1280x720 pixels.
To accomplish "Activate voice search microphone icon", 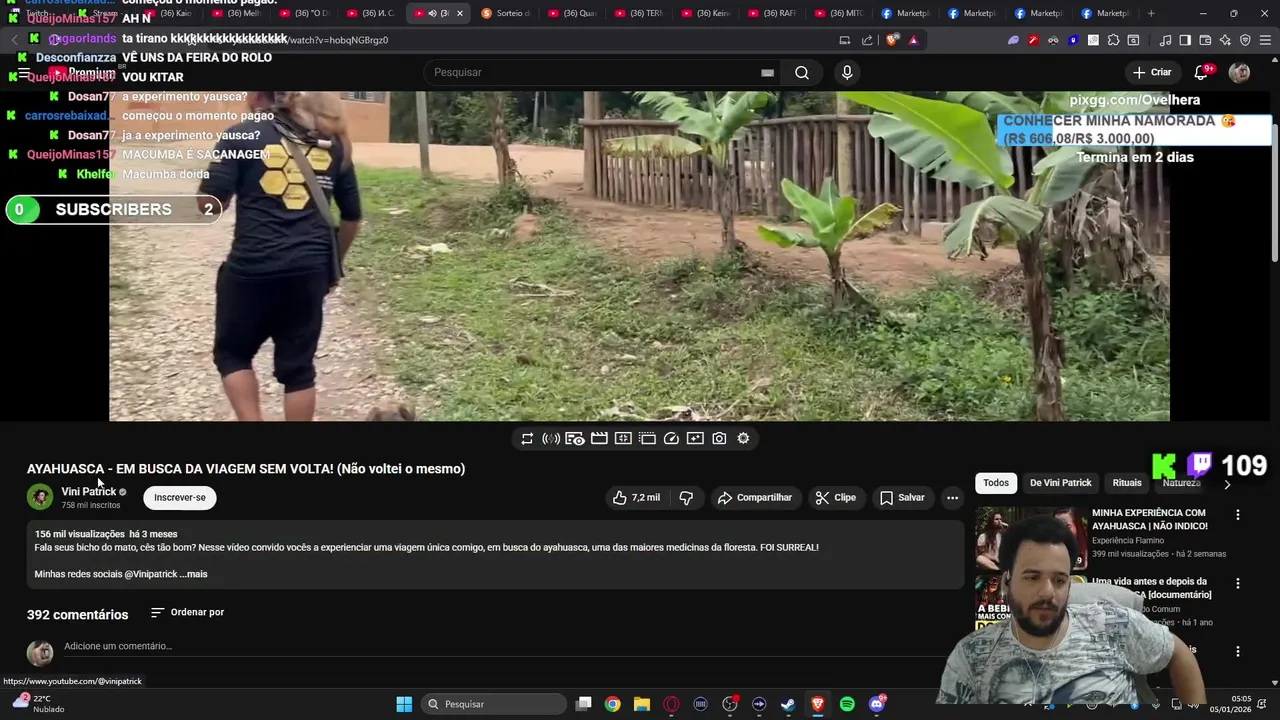I will (847, 72).
